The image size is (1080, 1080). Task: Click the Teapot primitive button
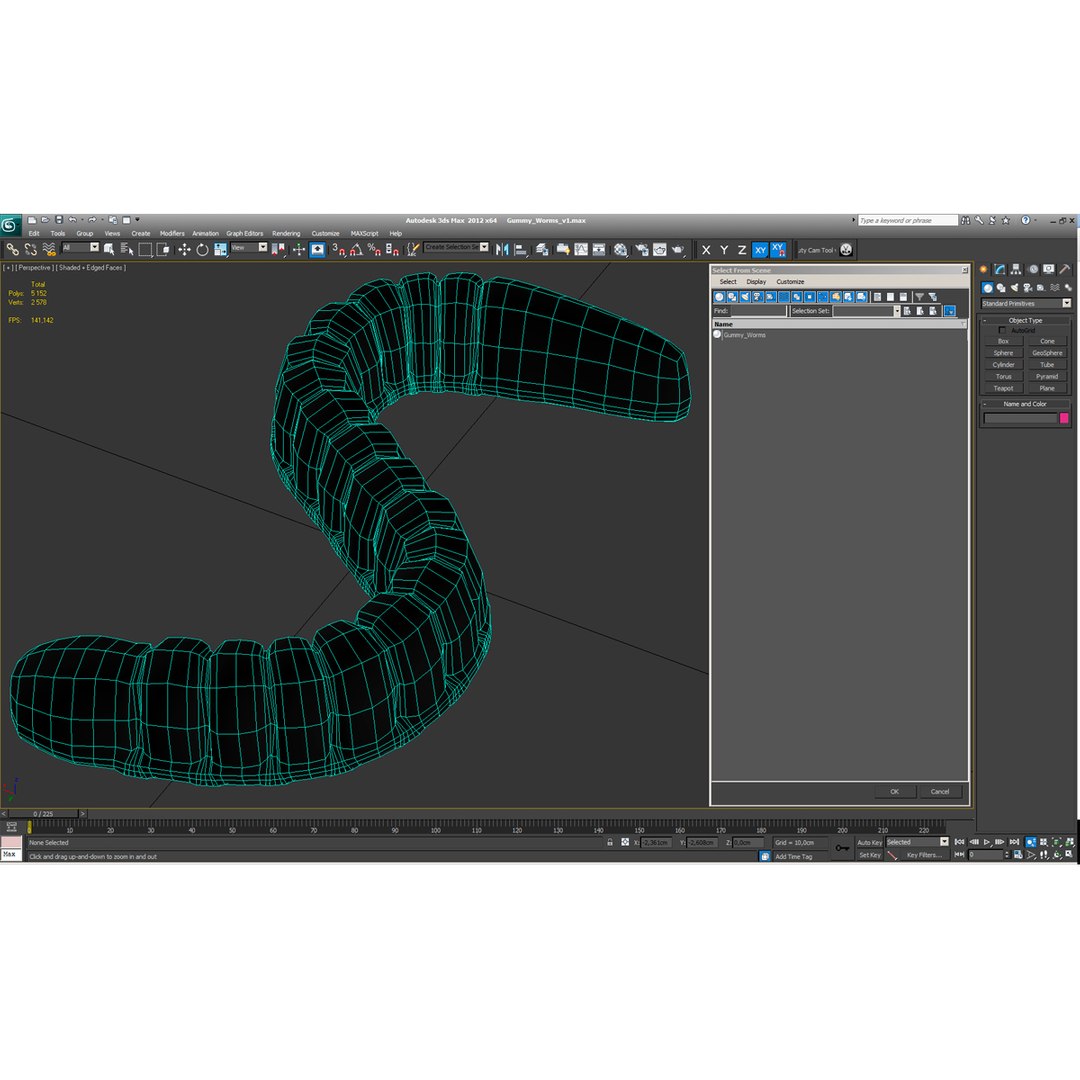[1003, 388]
